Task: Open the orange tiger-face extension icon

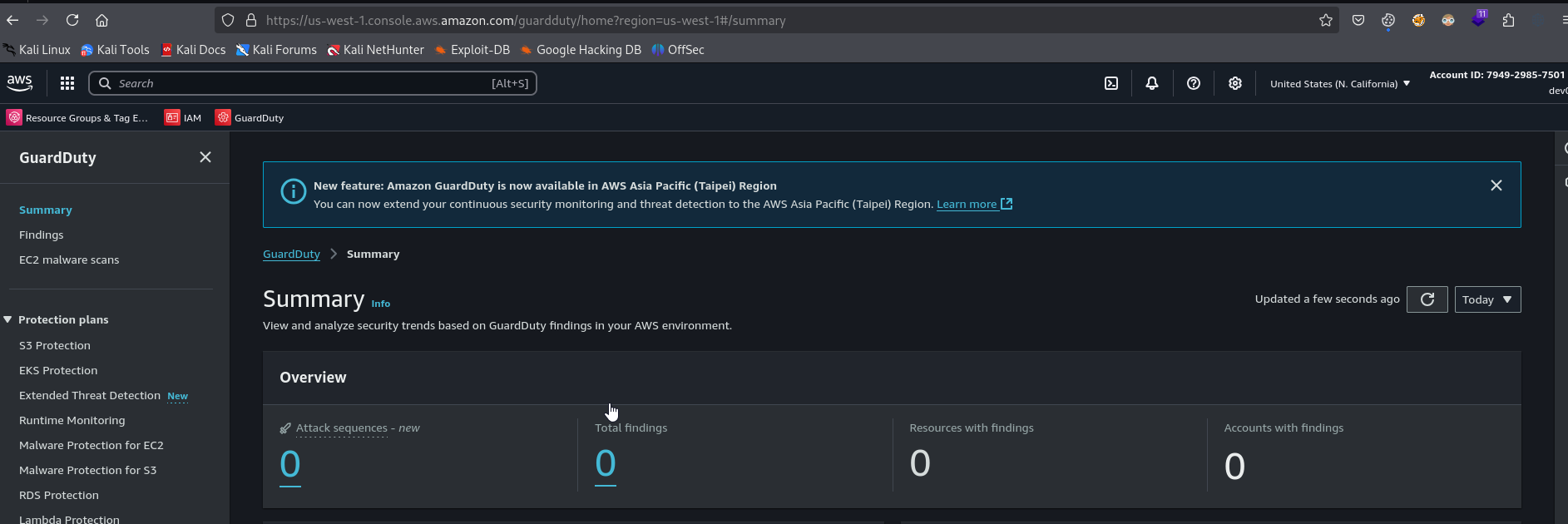Action: [1418, 20]
